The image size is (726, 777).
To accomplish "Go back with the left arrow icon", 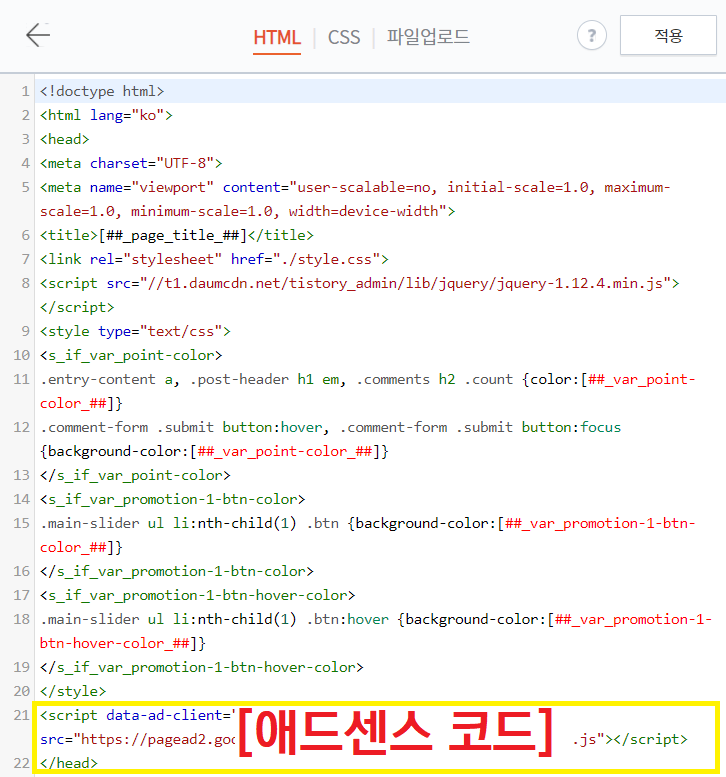I will (x=38, y=35).
